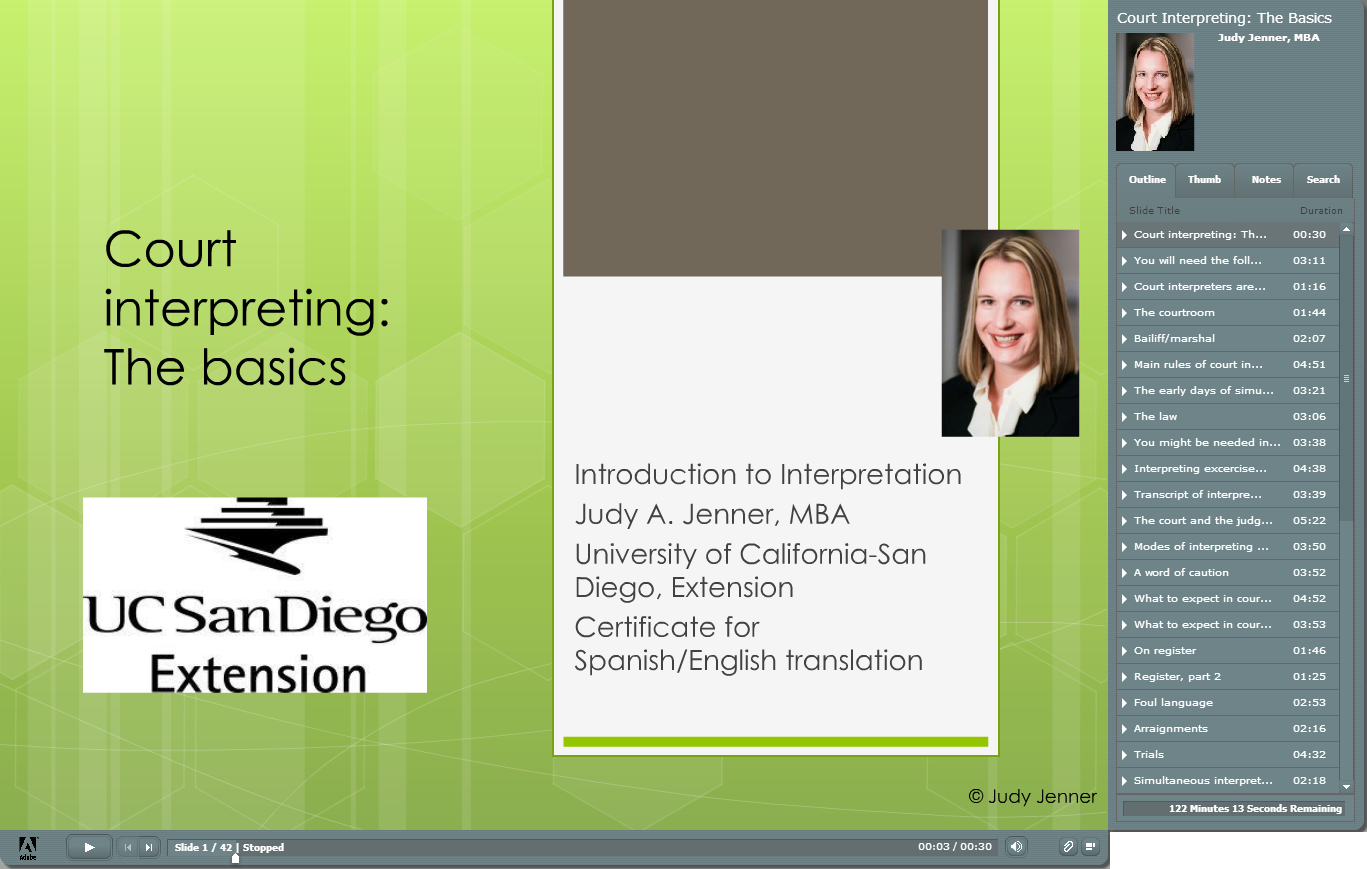Go to the 'On register' slide
Image resolution: width=1367 pixels, height=869 pixels.
coord(1228,650)
